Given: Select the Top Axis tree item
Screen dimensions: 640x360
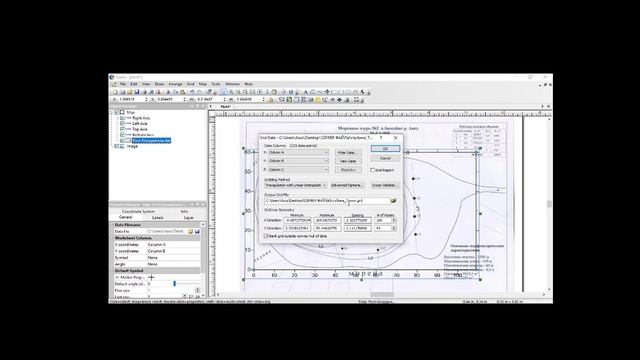Looking at the screenshot, I should [x=140, y=129].
